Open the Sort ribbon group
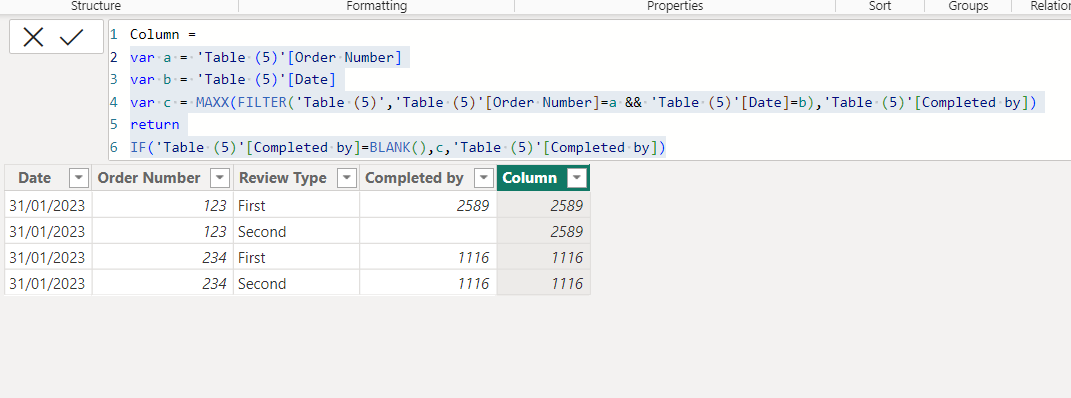 880,6
